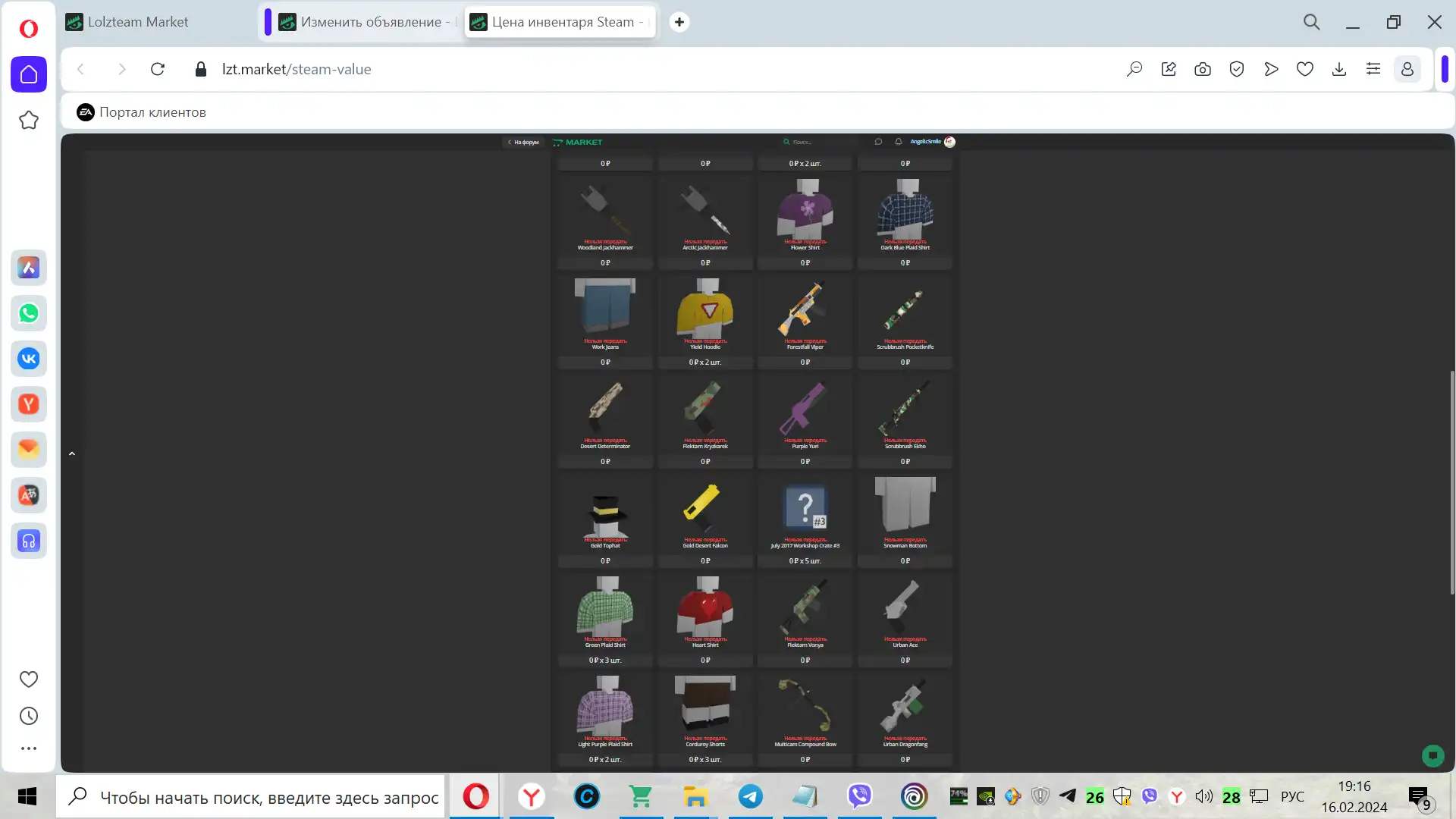
Task: Open snapshot camera tool in address bar
Action: [x=1203, y=69]
